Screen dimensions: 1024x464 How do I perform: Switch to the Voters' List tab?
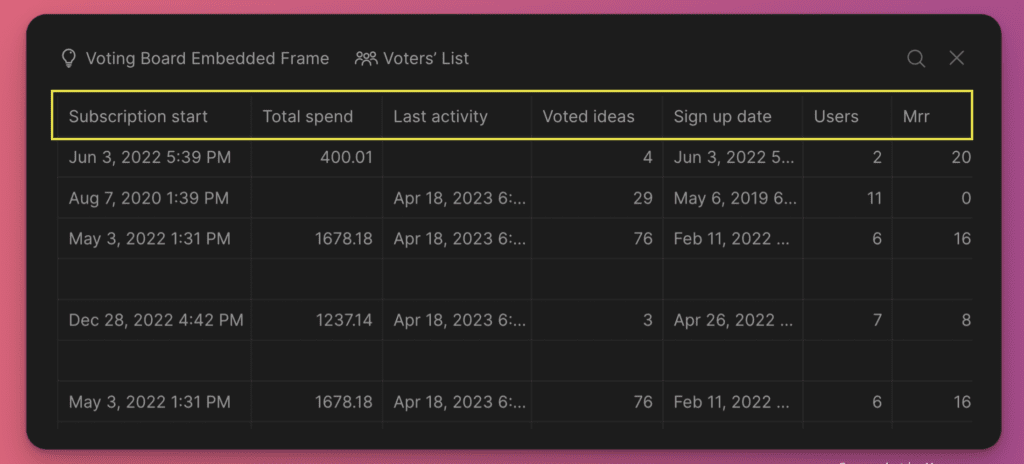[412, 59]
